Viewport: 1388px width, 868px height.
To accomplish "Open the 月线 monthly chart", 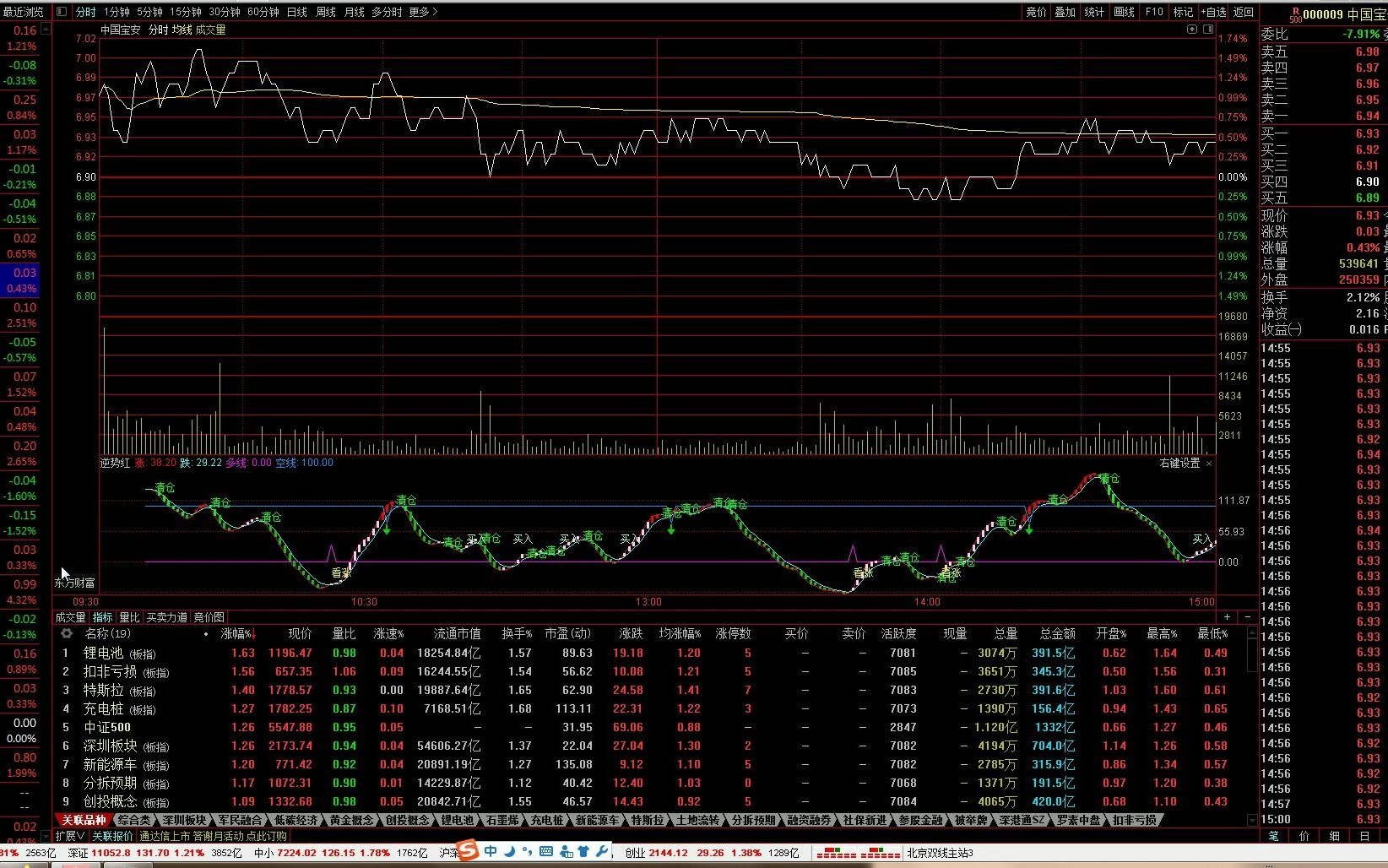I will (355, 12).
